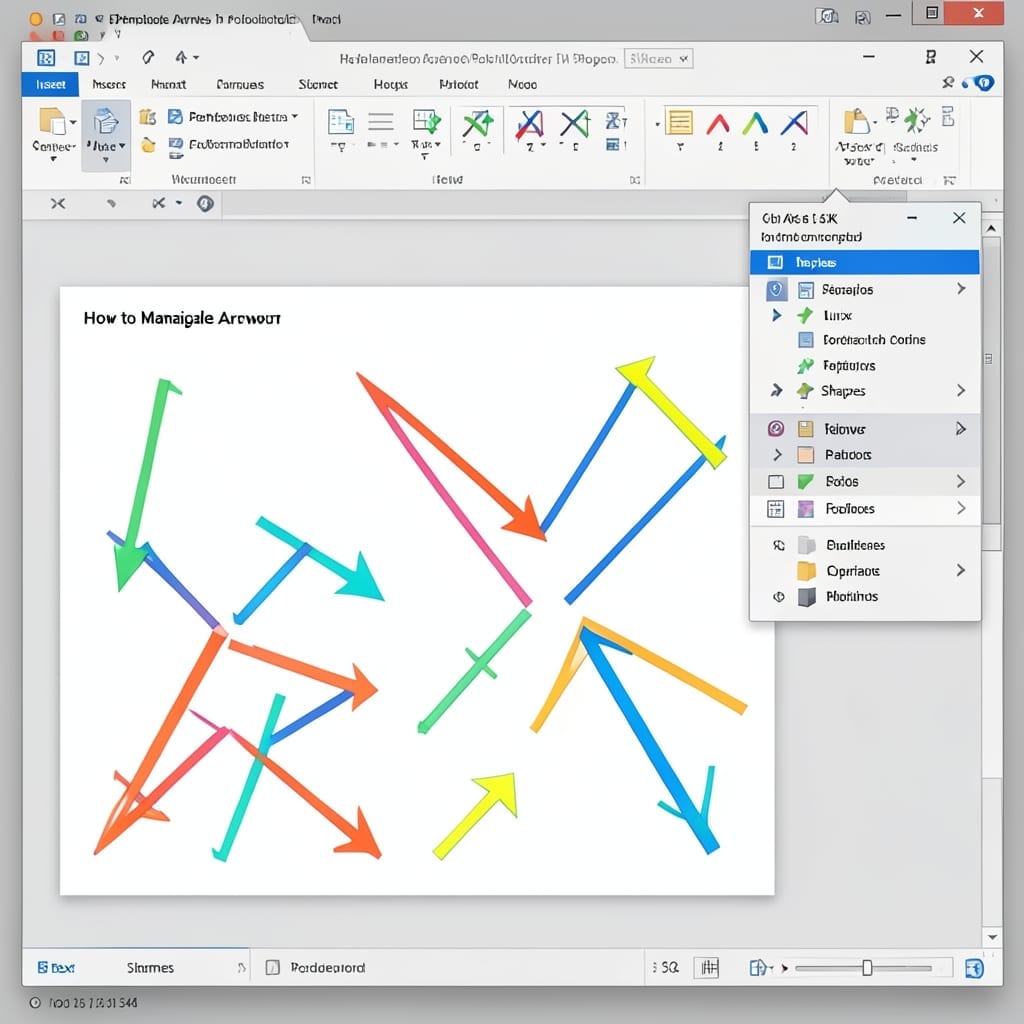Click the shield icon beside Seoraıjlos
Image resolution: width=1024 pixels, height=1024 pixels.
(x=776, y=289)
